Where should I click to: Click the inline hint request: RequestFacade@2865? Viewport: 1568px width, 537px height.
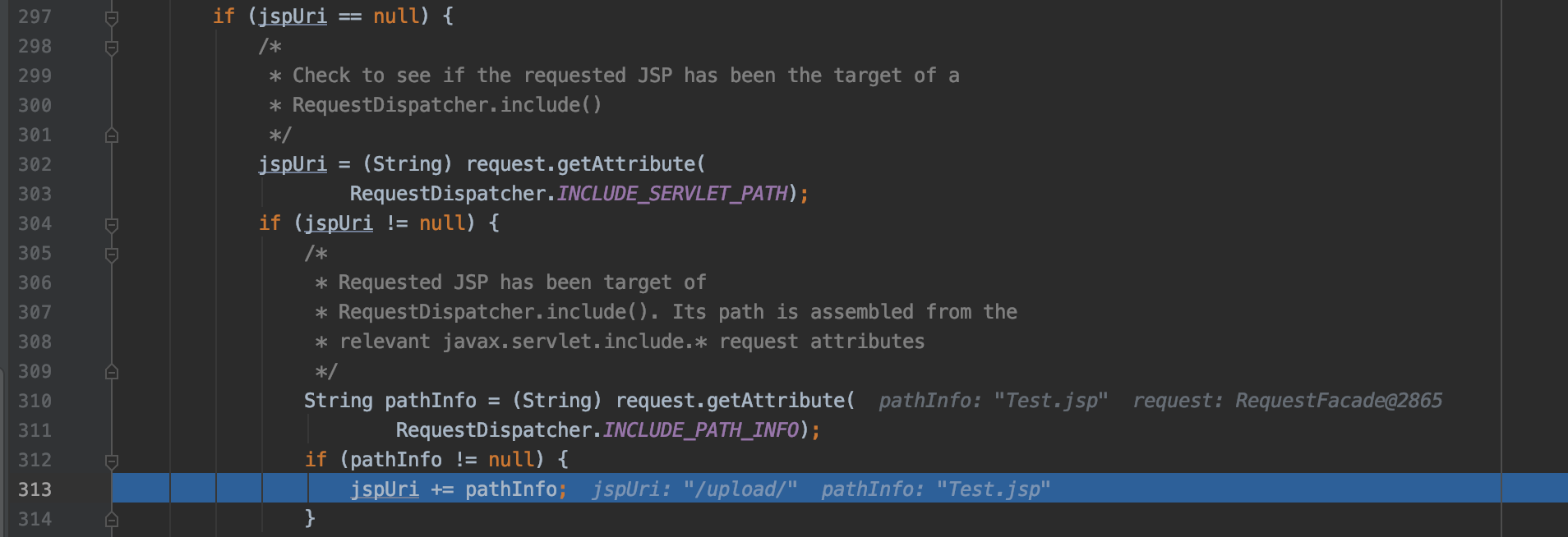1287,401
